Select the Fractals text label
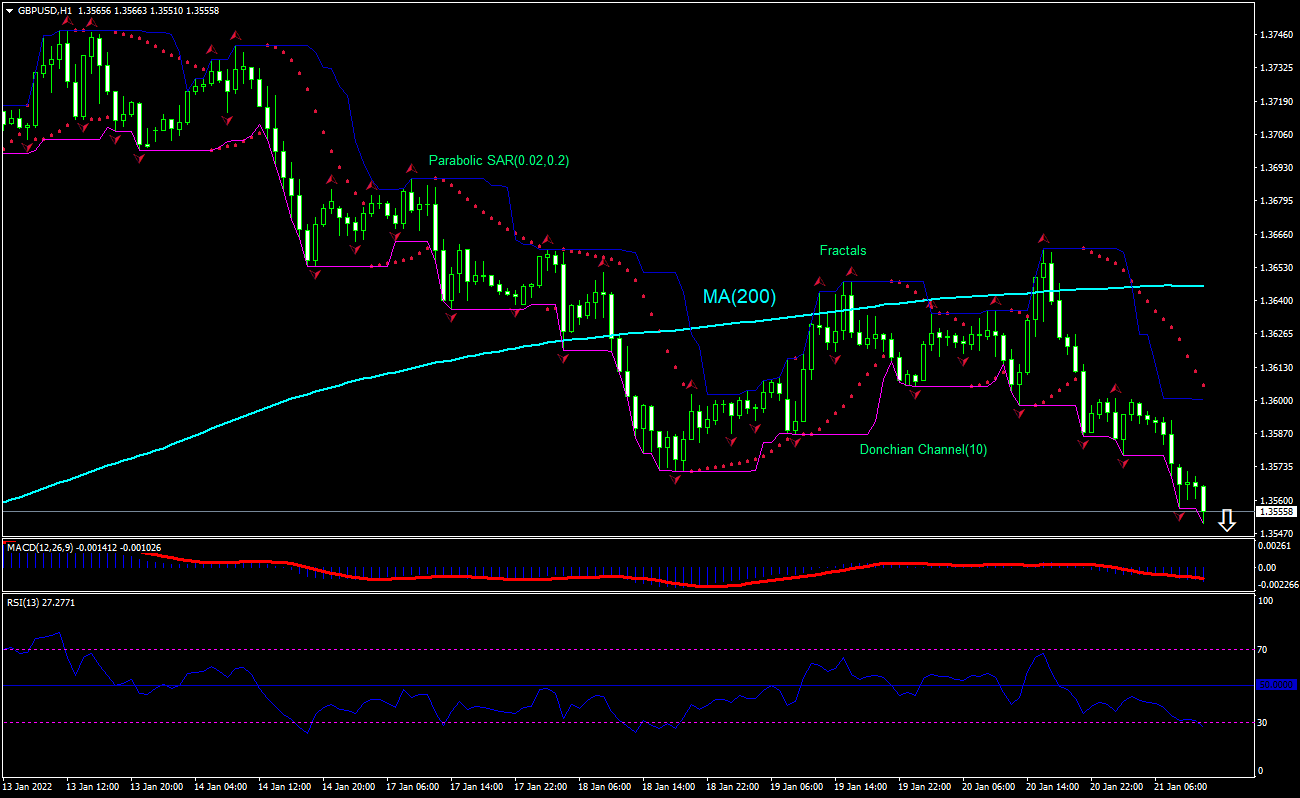 [x=843, y=251]
